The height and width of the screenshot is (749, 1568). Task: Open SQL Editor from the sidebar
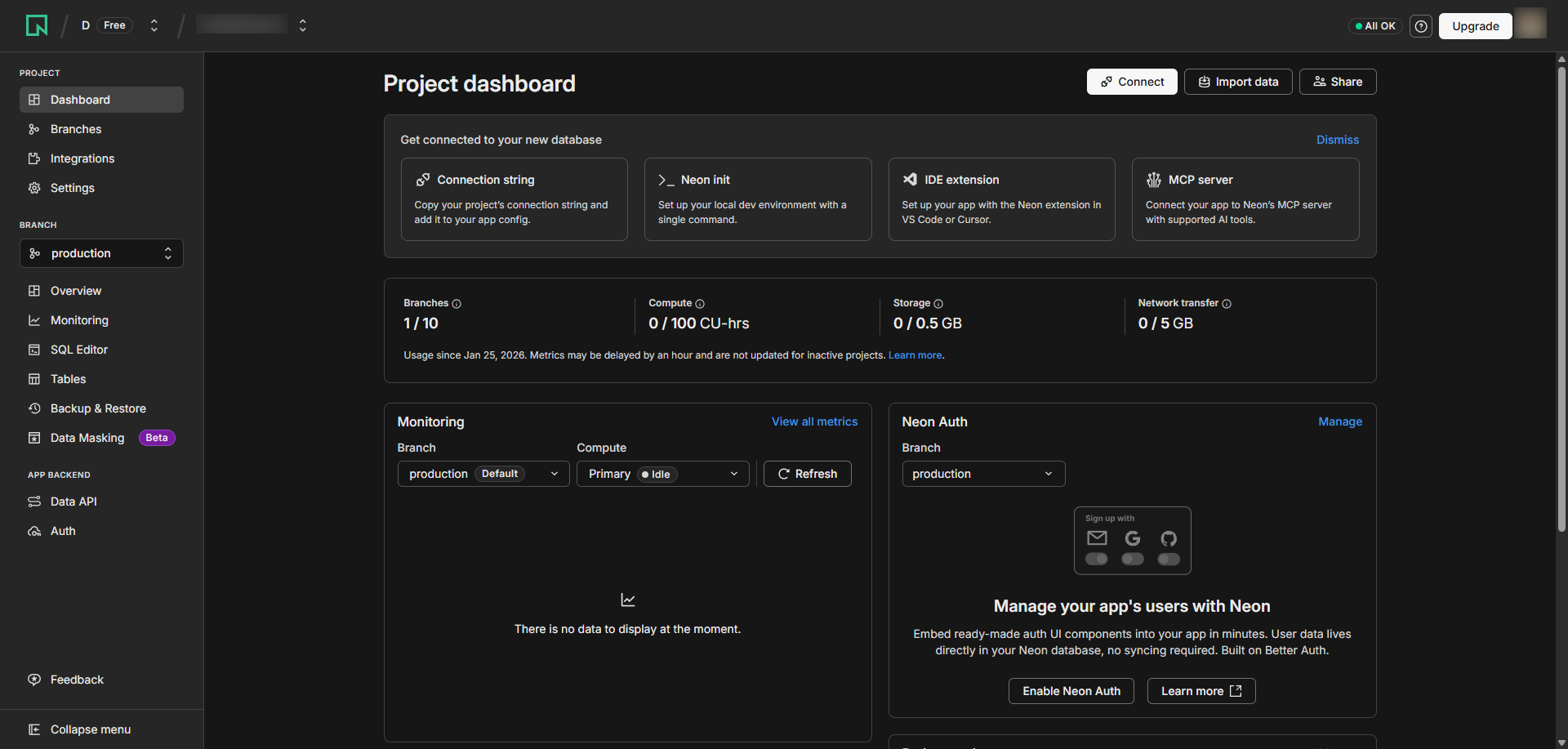79,350
